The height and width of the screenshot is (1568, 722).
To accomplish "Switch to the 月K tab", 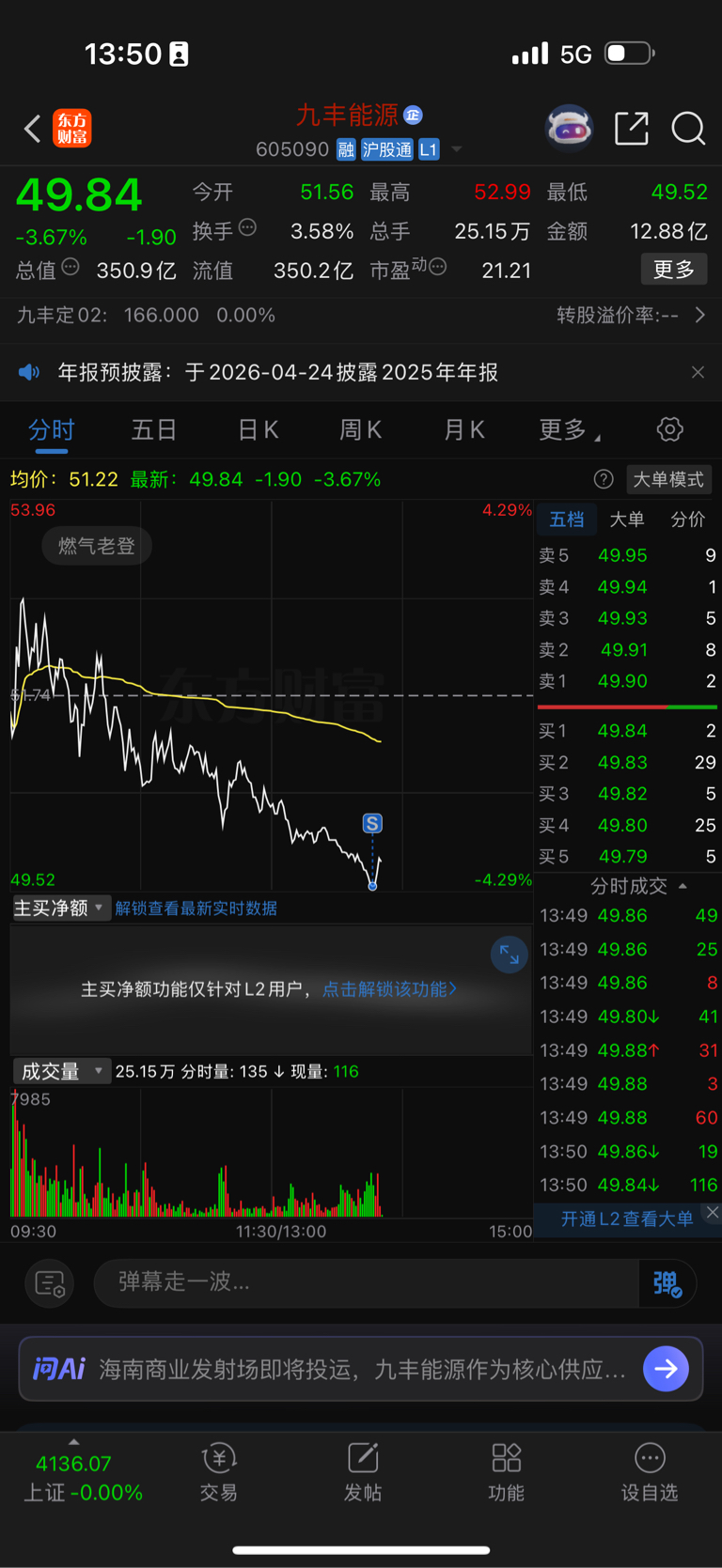I will click(x=463, y=430).
